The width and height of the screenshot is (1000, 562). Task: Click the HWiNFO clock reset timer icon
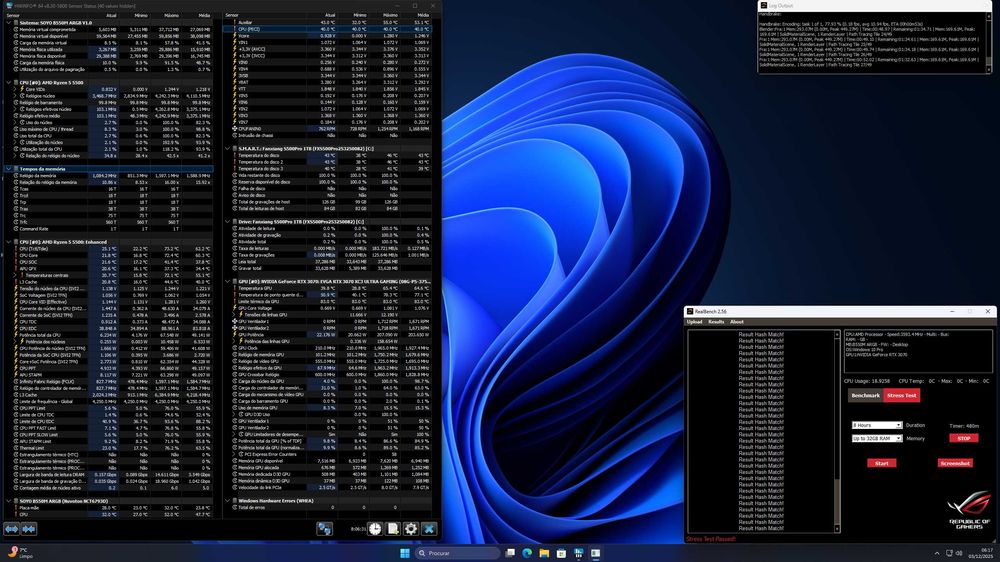[x=375, y=529]
